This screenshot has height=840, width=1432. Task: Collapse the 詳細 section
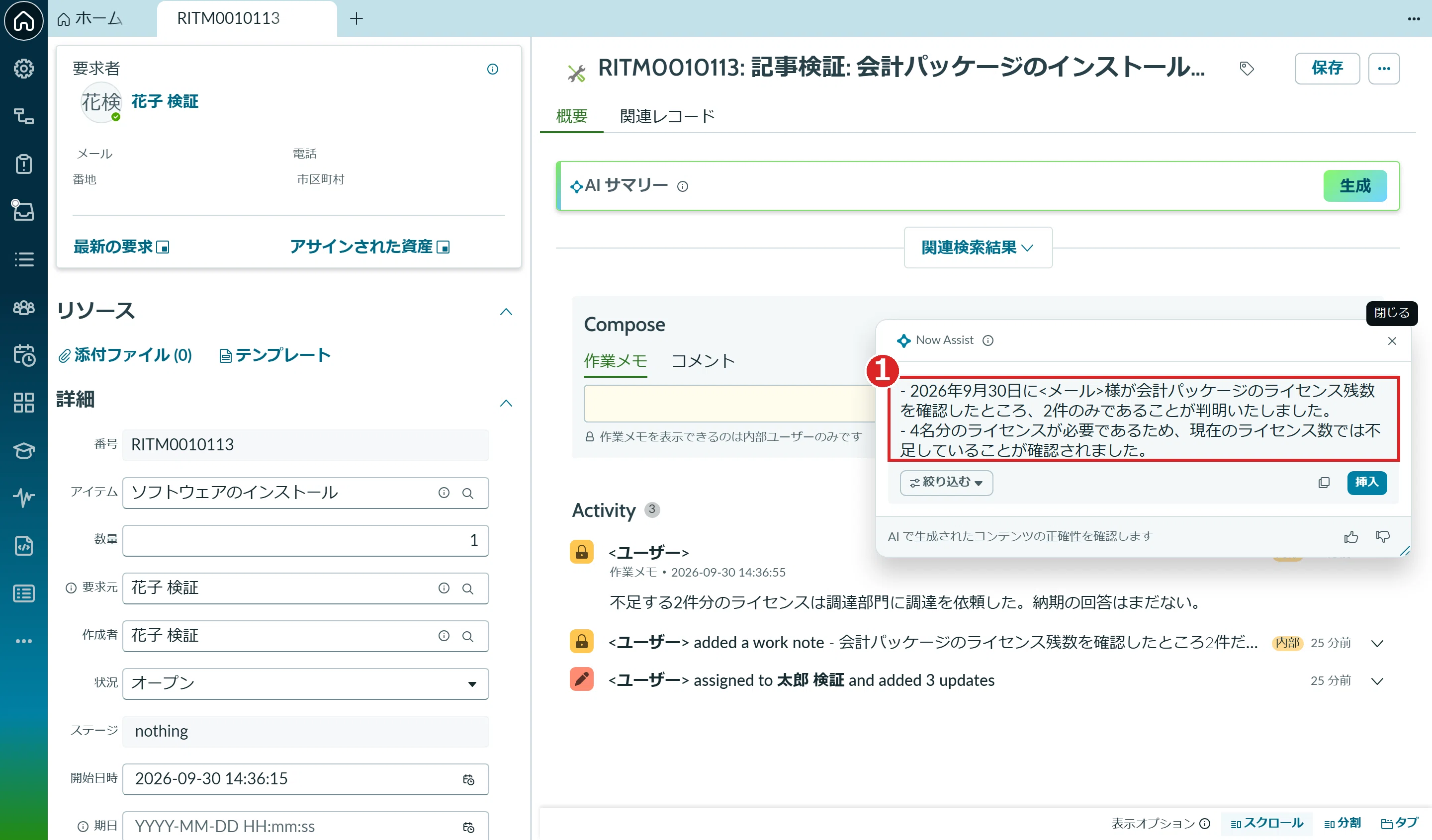[x=506, y=403]
